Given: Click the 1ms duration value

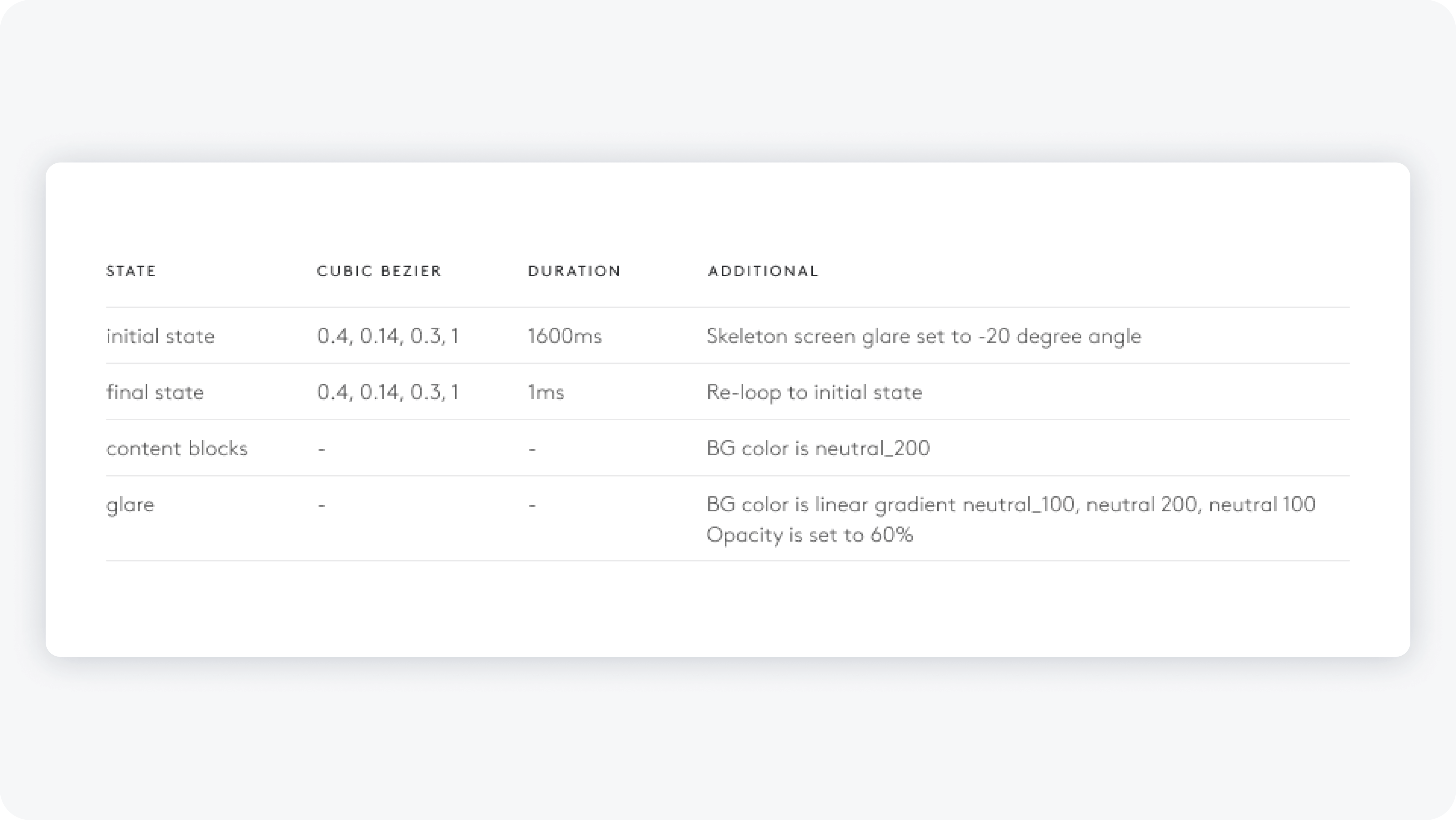Looking at the screenshot, I should pos(546,392).
